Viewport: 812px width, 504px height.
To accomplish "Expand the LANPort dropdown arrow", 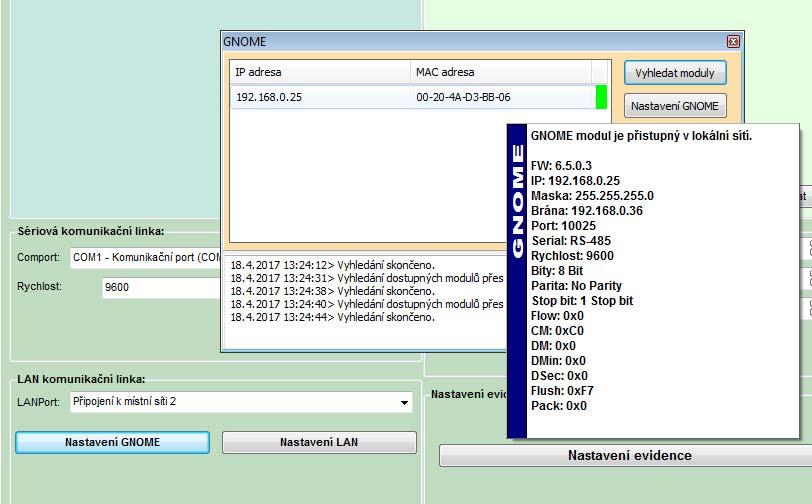I will click(404, 402).
